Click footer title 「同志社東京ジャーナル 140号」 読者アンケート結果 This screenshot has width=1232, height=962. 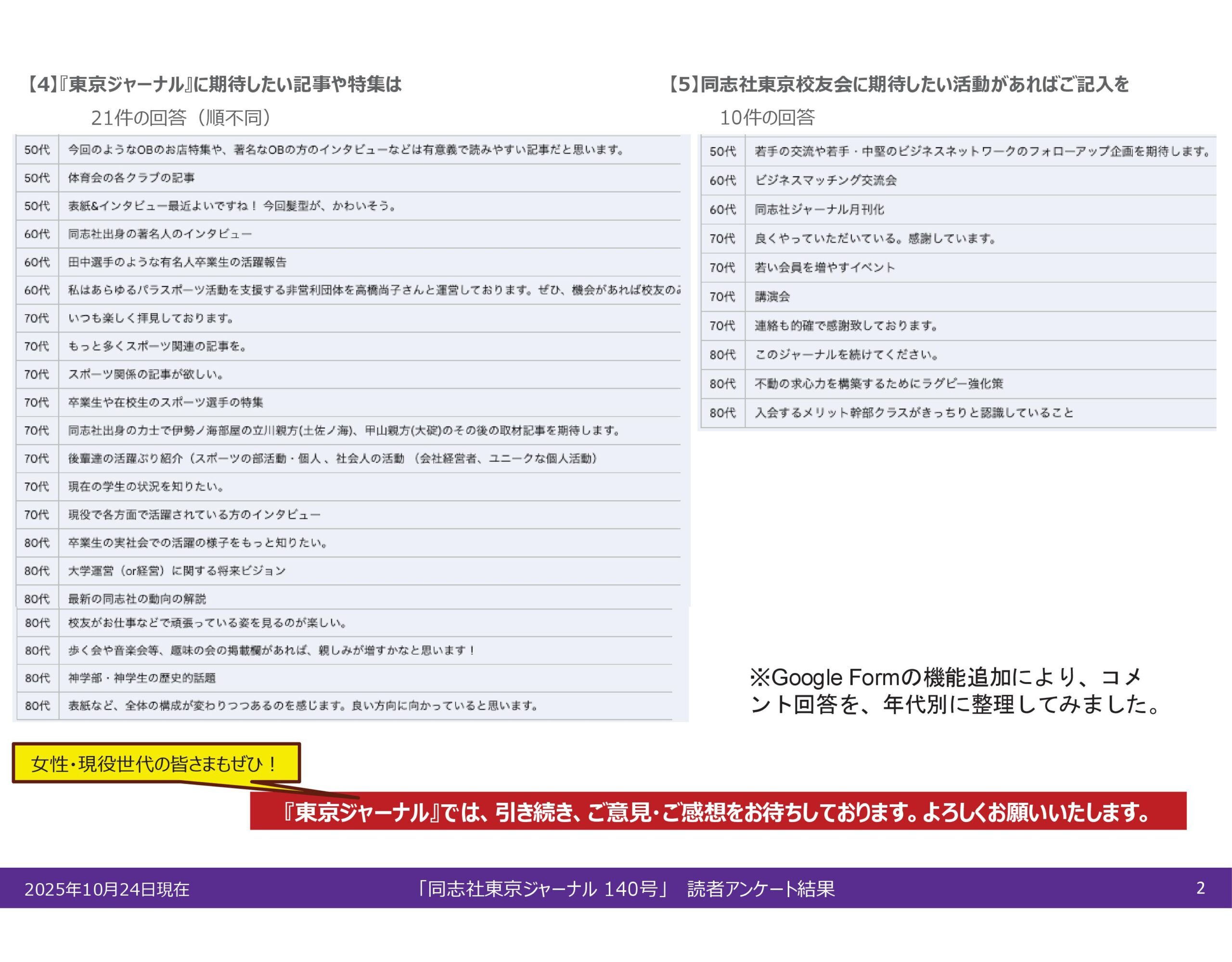pyautogui.click(x=625, y=889)
